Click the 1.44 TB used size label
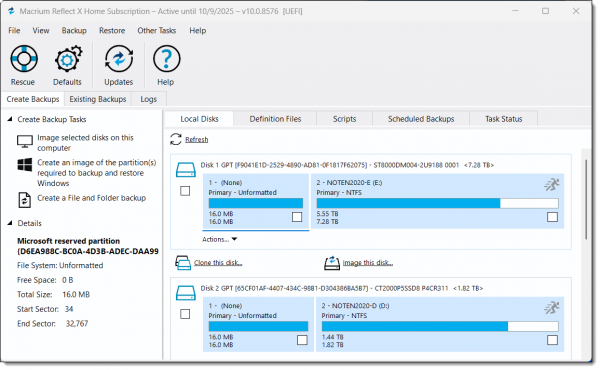The width and height of the screenshot is (600, 370). (x=333, y=337)
